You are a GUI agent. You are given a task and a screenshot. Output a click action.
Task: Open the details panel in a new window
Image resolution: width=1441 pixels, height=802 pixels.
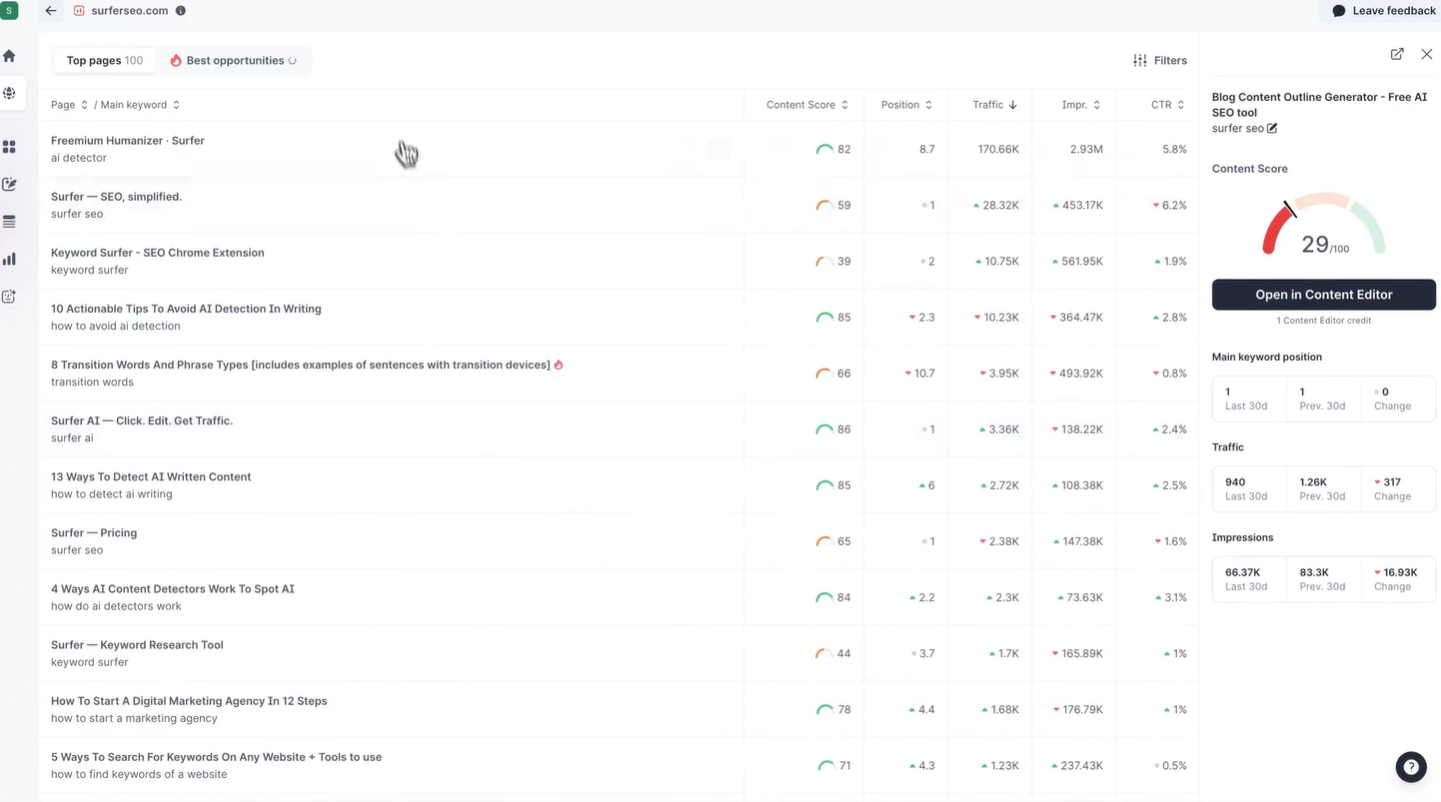[1397, 54]
